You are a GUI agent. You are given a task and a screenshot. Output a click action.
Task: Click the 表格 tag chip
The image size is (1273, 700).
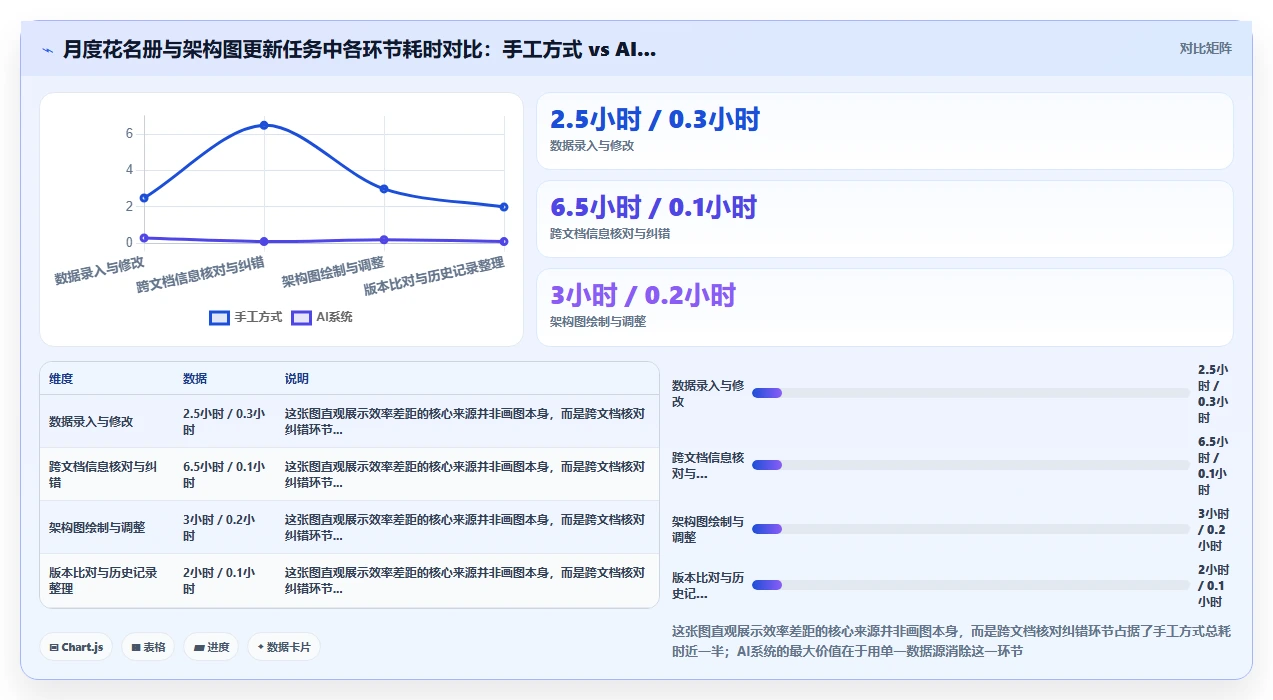pyautogui.click(x=148, y=647)
